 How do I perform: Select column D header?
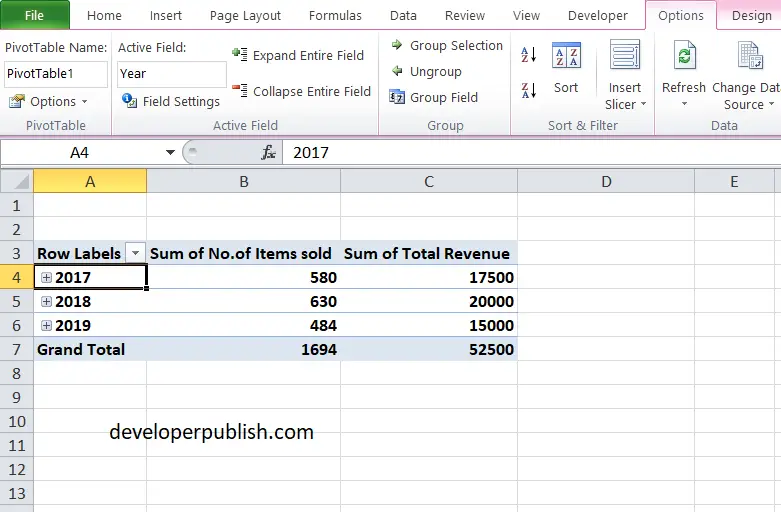606,181
